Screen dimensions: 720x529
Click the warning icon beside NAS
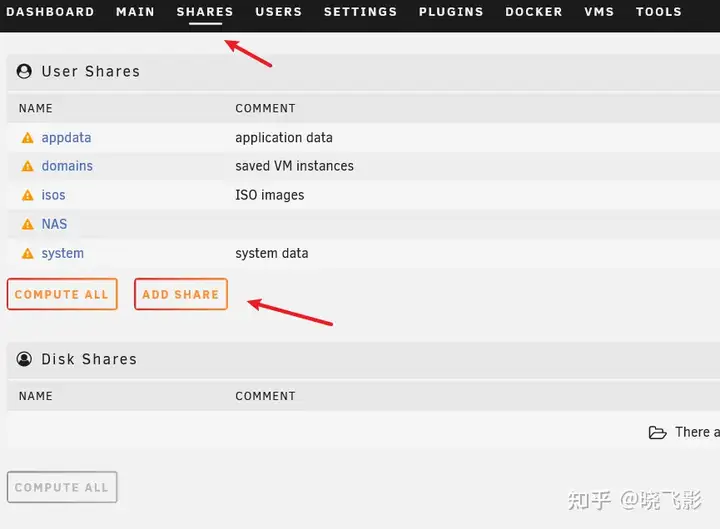pyautogui.click(x=28, y=224)
